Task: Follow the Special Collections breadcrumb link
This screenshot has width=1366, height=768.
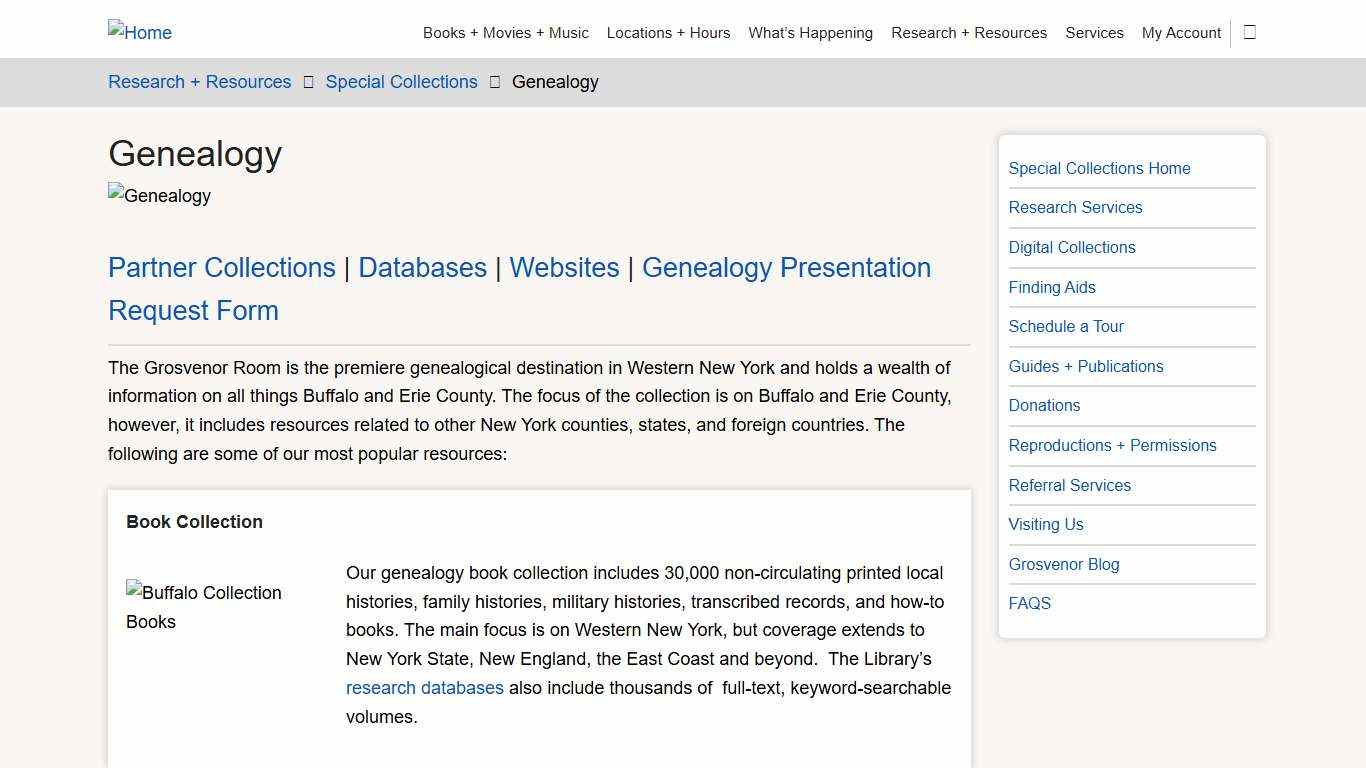Action: [x=401, y=82]
